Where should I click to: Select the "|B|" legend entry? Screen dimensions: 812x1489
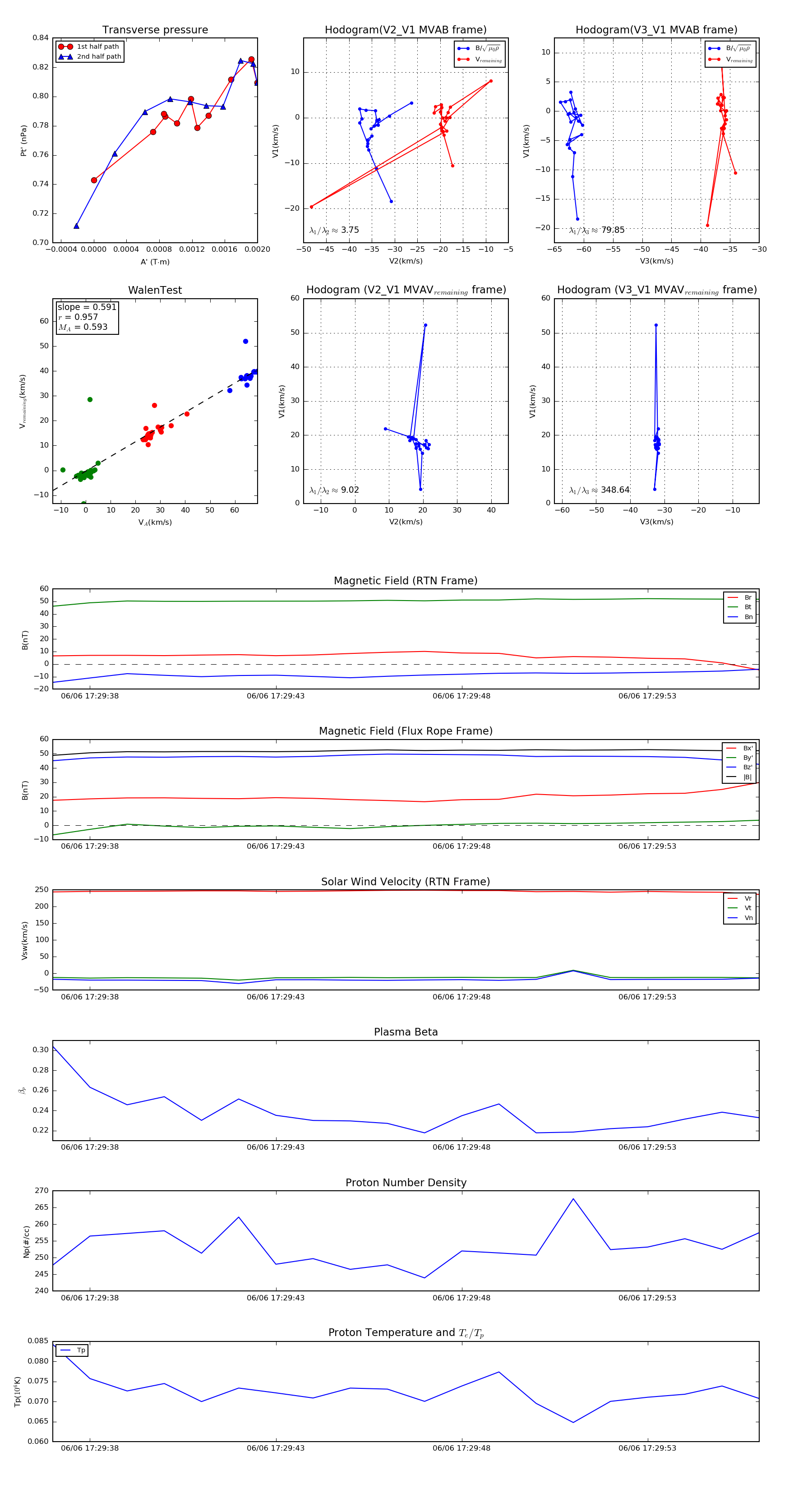pyautogui.click(x=739, y=777)
